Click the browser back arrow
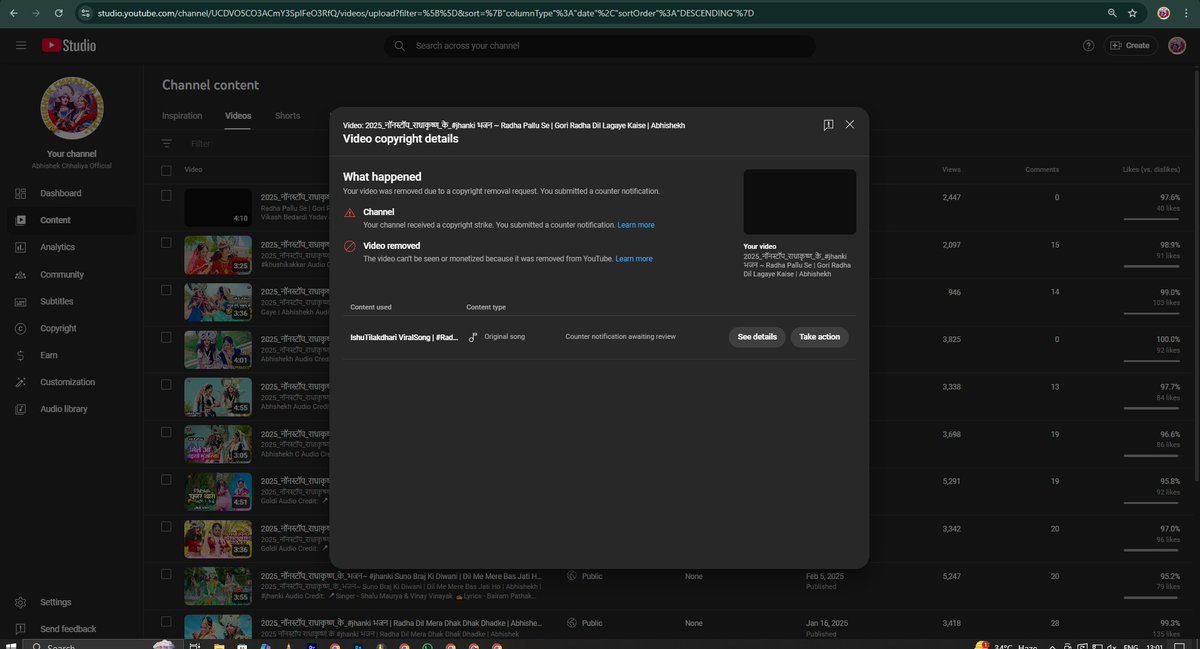Viewport: 1200px width, 649px height. pyautogui.click(x=14, y=13)
